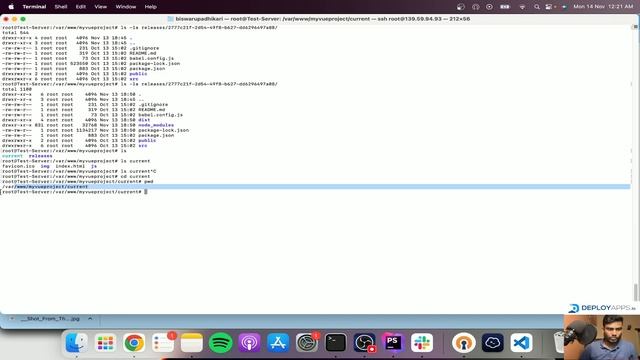Click the highlighted /var/www/myvueproject/current output line
The width and height of the screenshot is (640, 360).
[316, 187]
